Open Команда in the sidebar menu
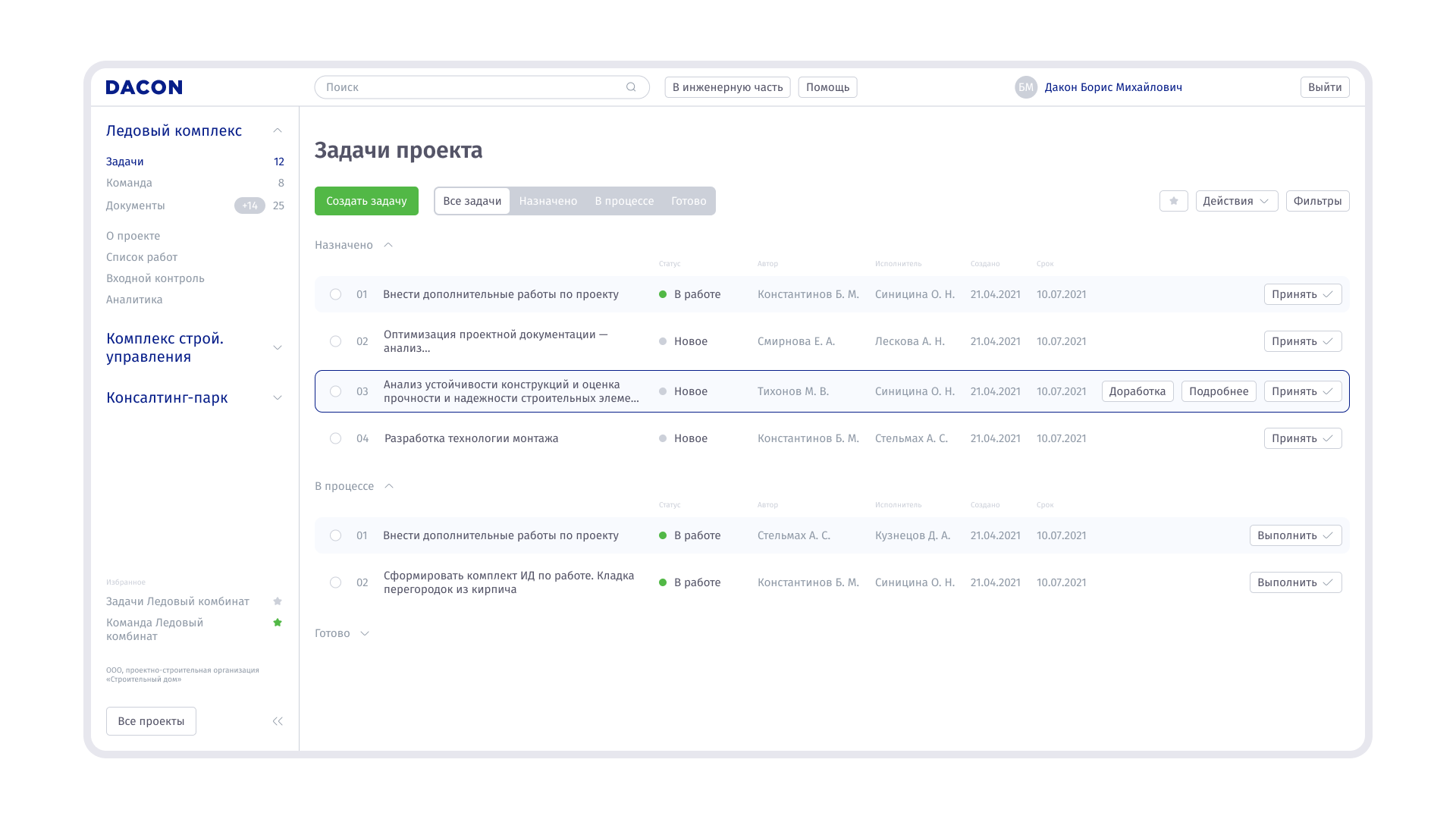 click(129, 183)
